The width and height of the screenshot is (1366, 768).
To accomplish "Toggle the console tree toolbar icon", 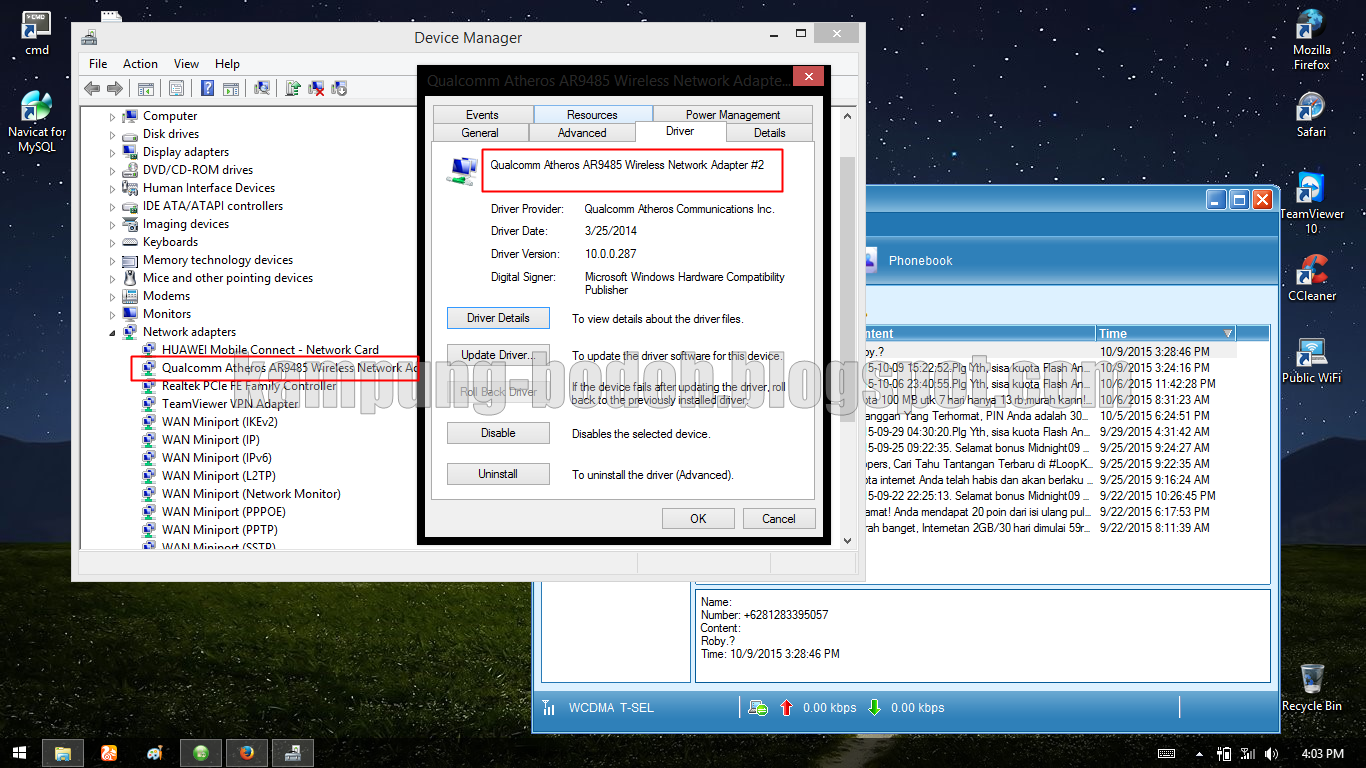I will point(146,88).
